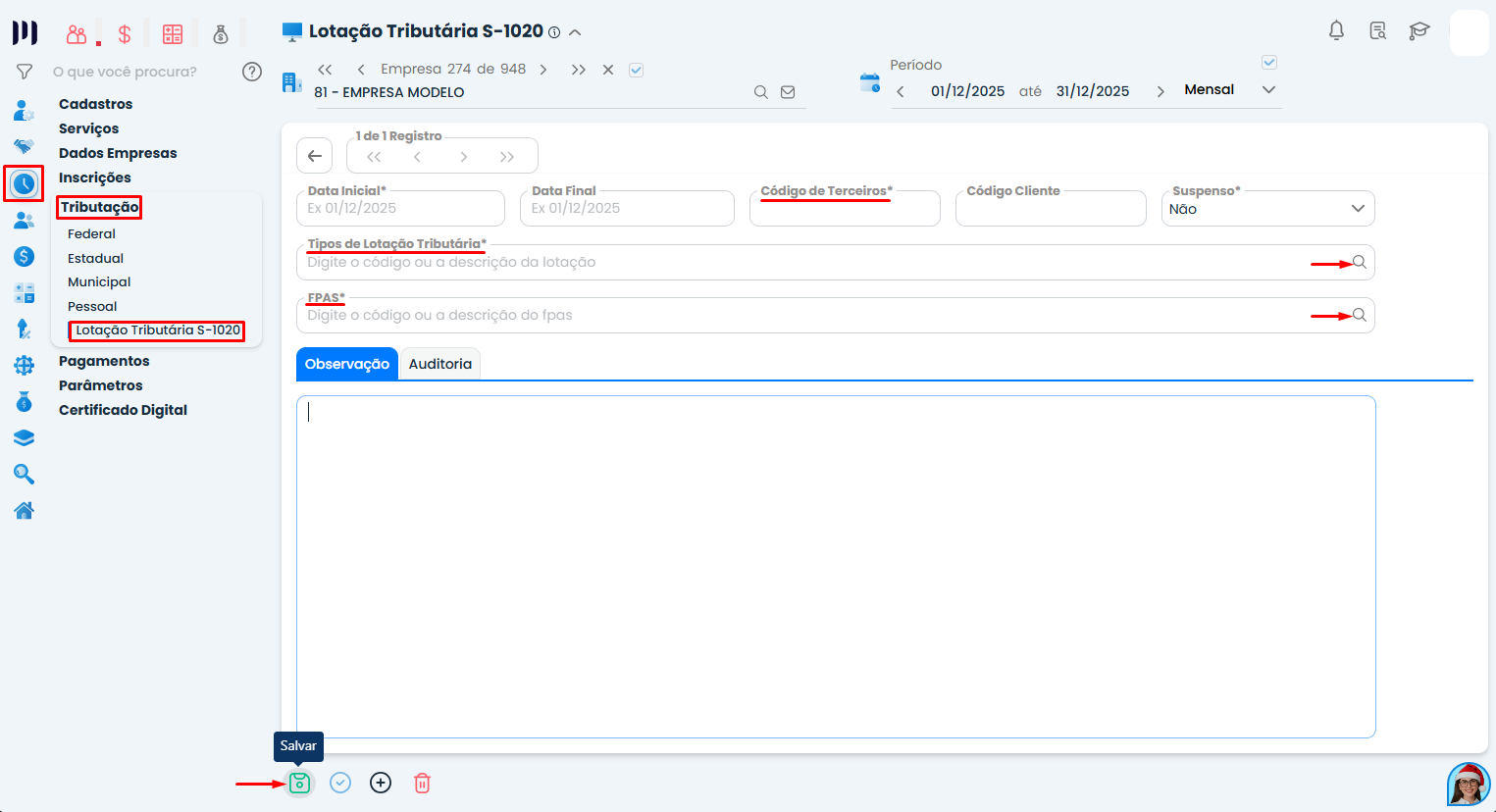This screenshot has height=812, width=1496.
Task: Toggle the checkbox above the Período selector
Action: [x=1268, y=63]
